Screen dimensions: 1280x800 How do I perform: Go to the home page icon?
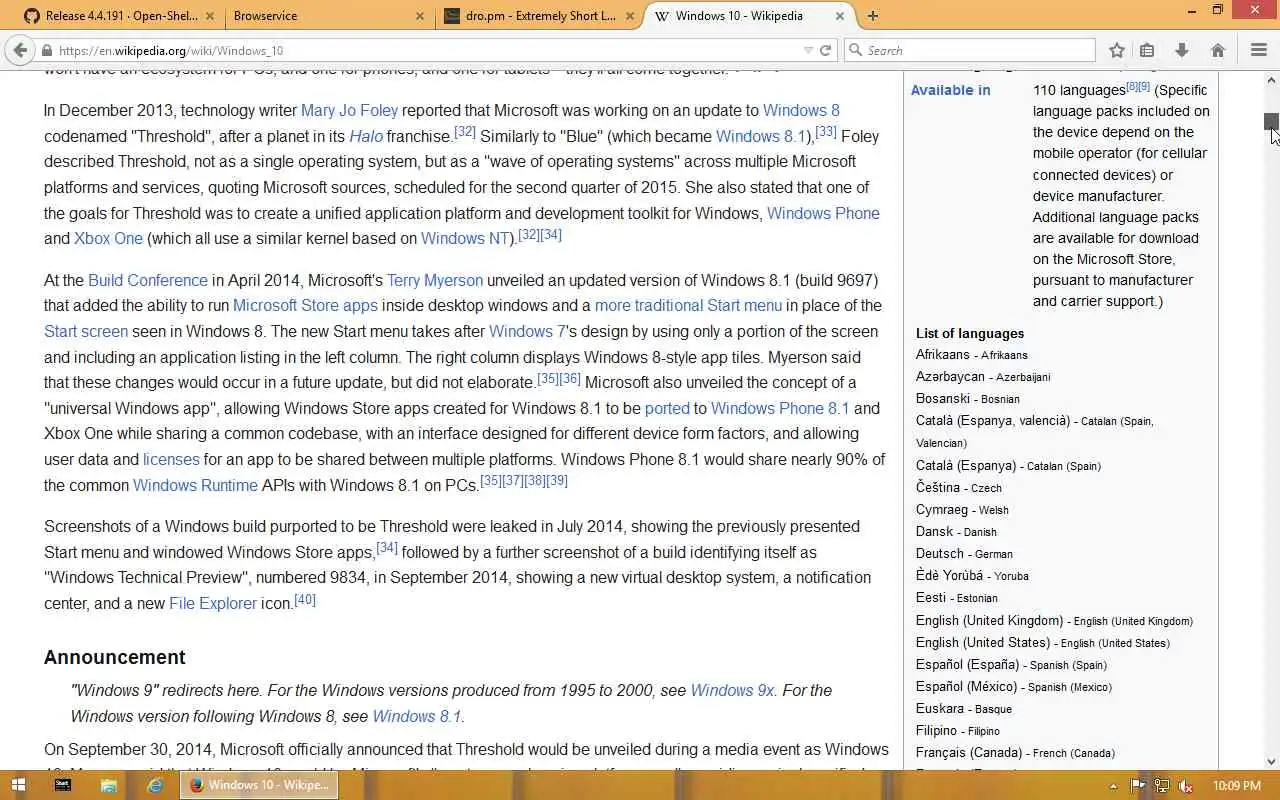(x=1217, y=50)
